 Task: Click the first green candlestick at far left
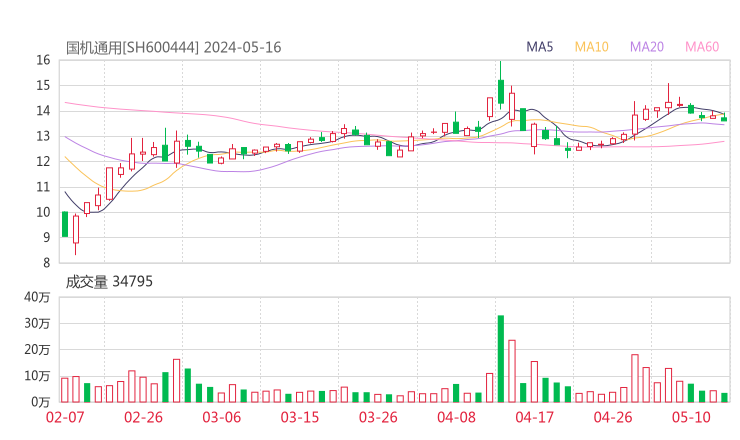pyautogui.click(x=65, y=224)
